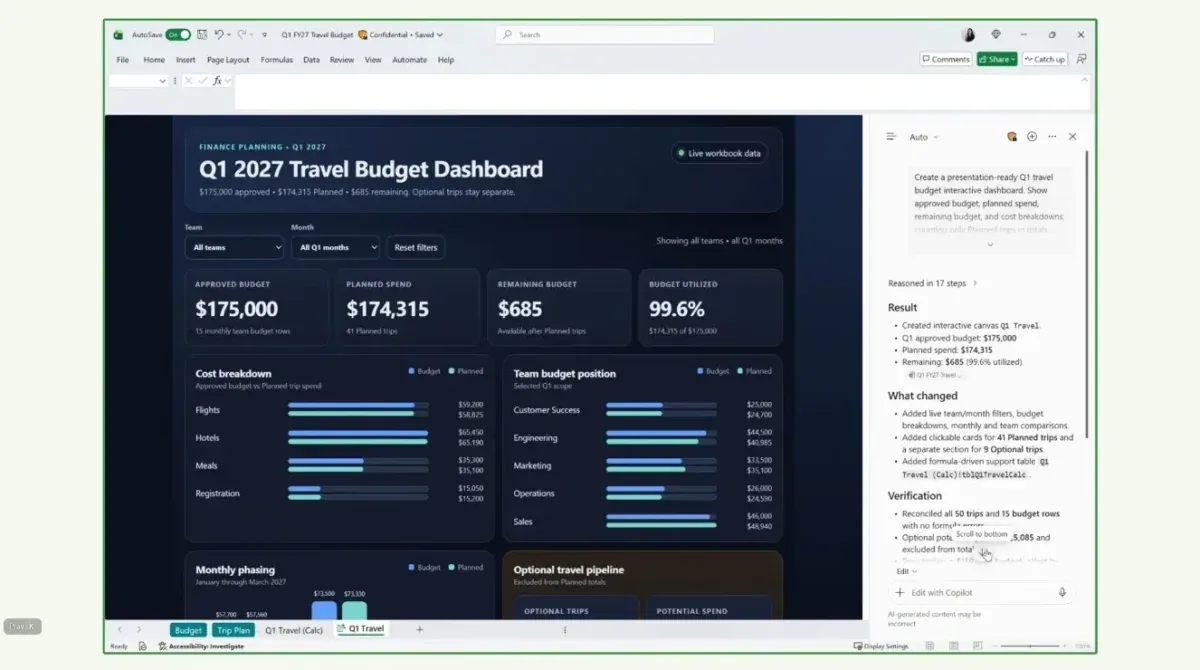The width and height of the screenshot is (1200, 670).
Task: Start a new Copilot chat with plus icon
Action: click(x=1032, y=137)
